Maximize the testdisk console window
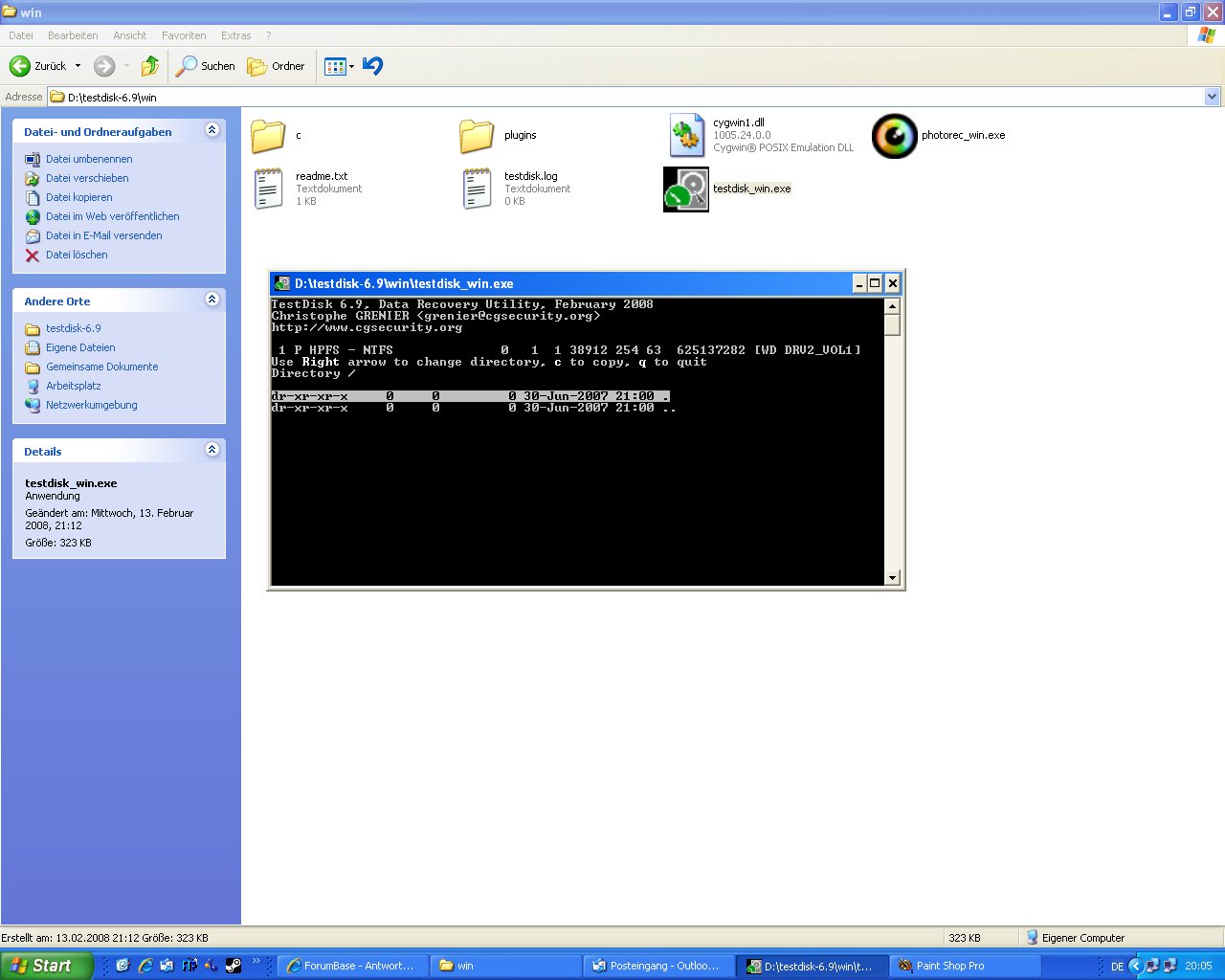Image resolution: width=1225 pixels, height=980 pixels. click(x=875, y=283)
